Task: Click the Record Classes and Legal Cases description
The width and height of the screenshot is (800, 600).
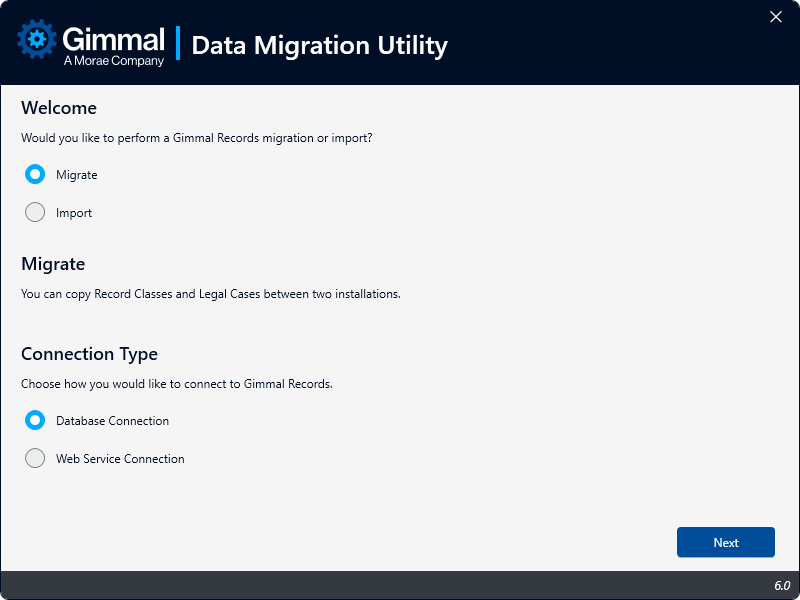Action: (x=211, y=294)
